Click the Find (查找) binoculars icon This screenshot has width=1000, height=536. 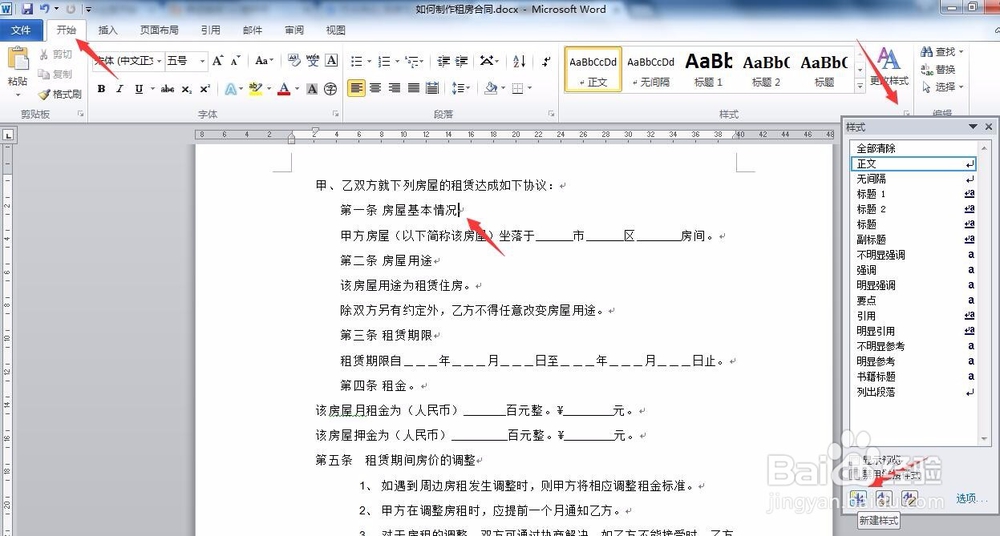point(927,52)
